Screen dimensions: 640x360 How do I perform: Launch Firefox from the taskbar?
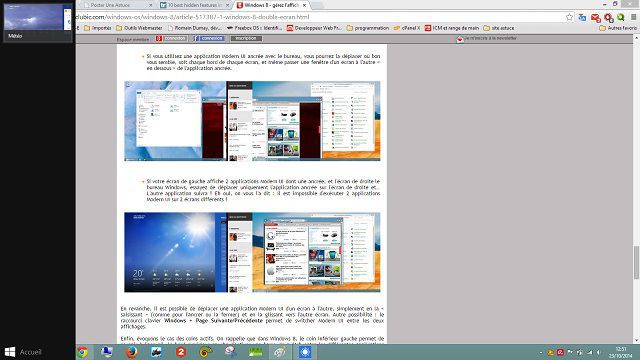click(x=131, y=352)
